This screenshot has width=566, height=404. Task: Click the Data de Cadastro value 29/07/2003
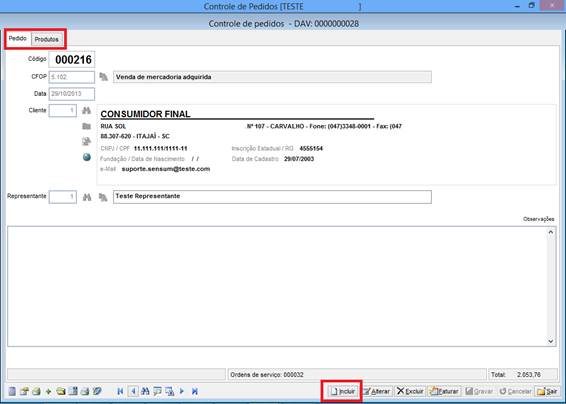(299, 159)
